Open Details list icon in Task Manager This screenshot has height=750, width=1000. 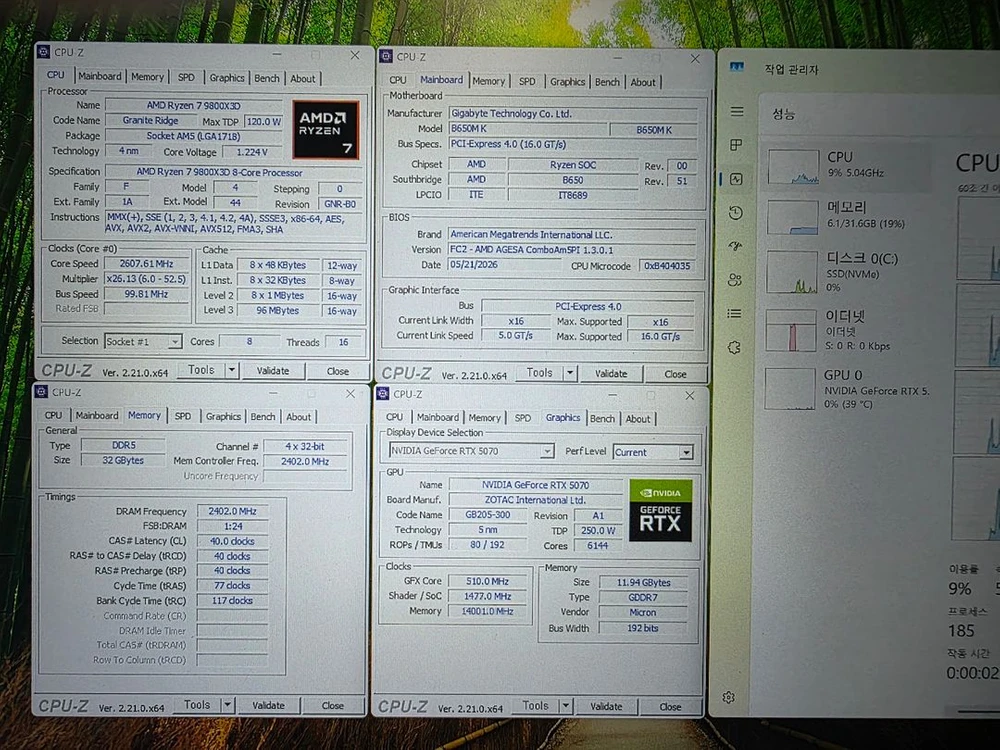tap(734, 313)
